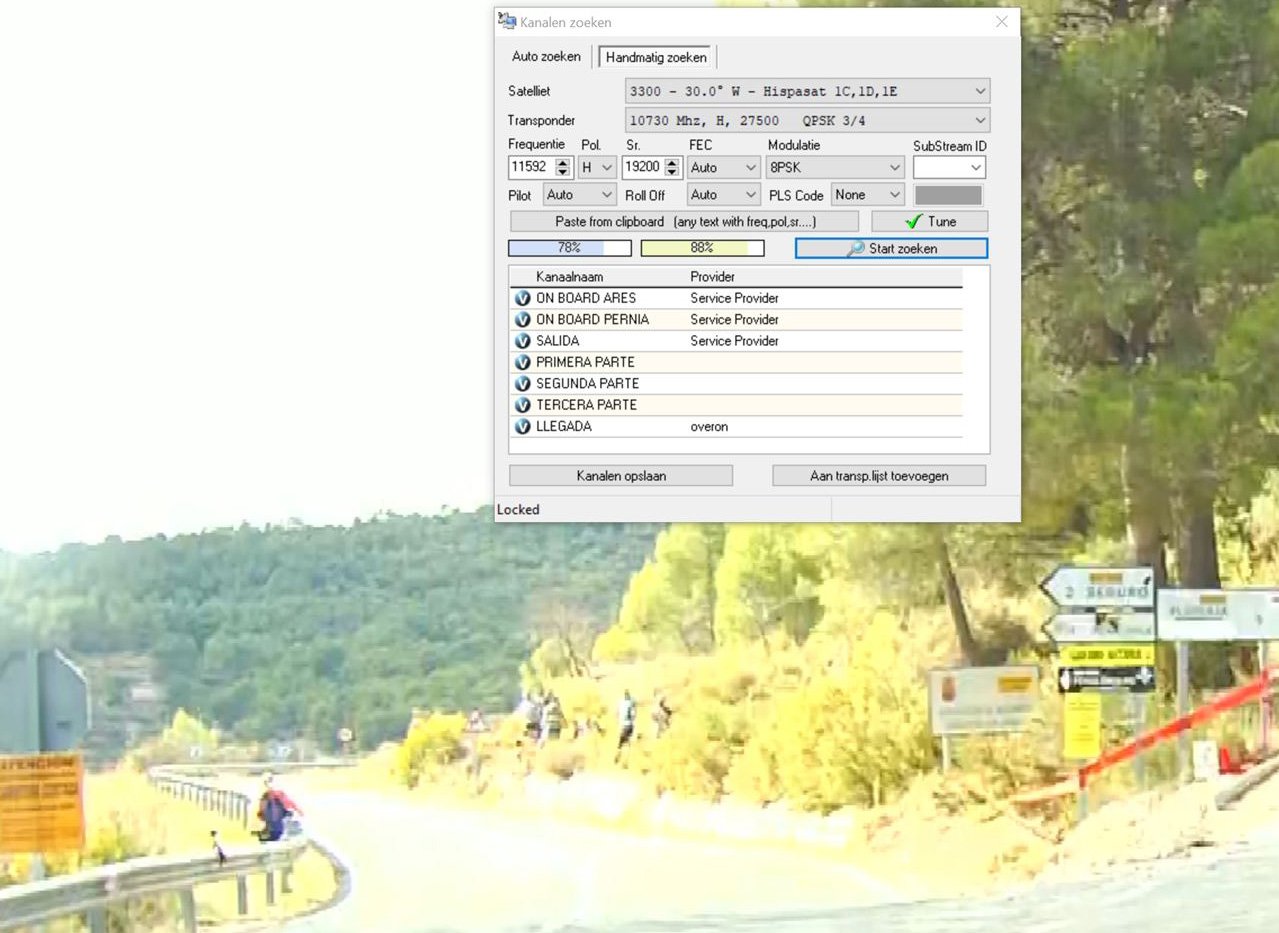This screenshot has width=1279, height=933.
Task: Increase the Sr. value with up arrow
Action: pyautogui.click(x=674, y=163)
